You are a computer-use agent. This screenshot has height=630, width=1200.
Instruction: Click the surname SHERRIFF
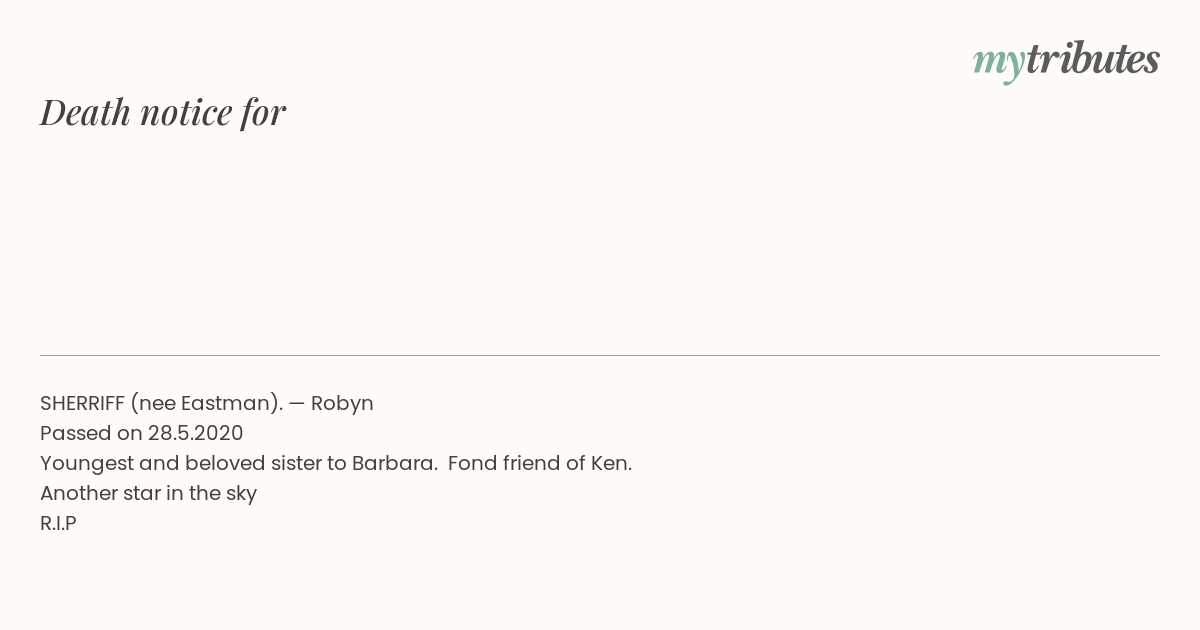(82, 403)
